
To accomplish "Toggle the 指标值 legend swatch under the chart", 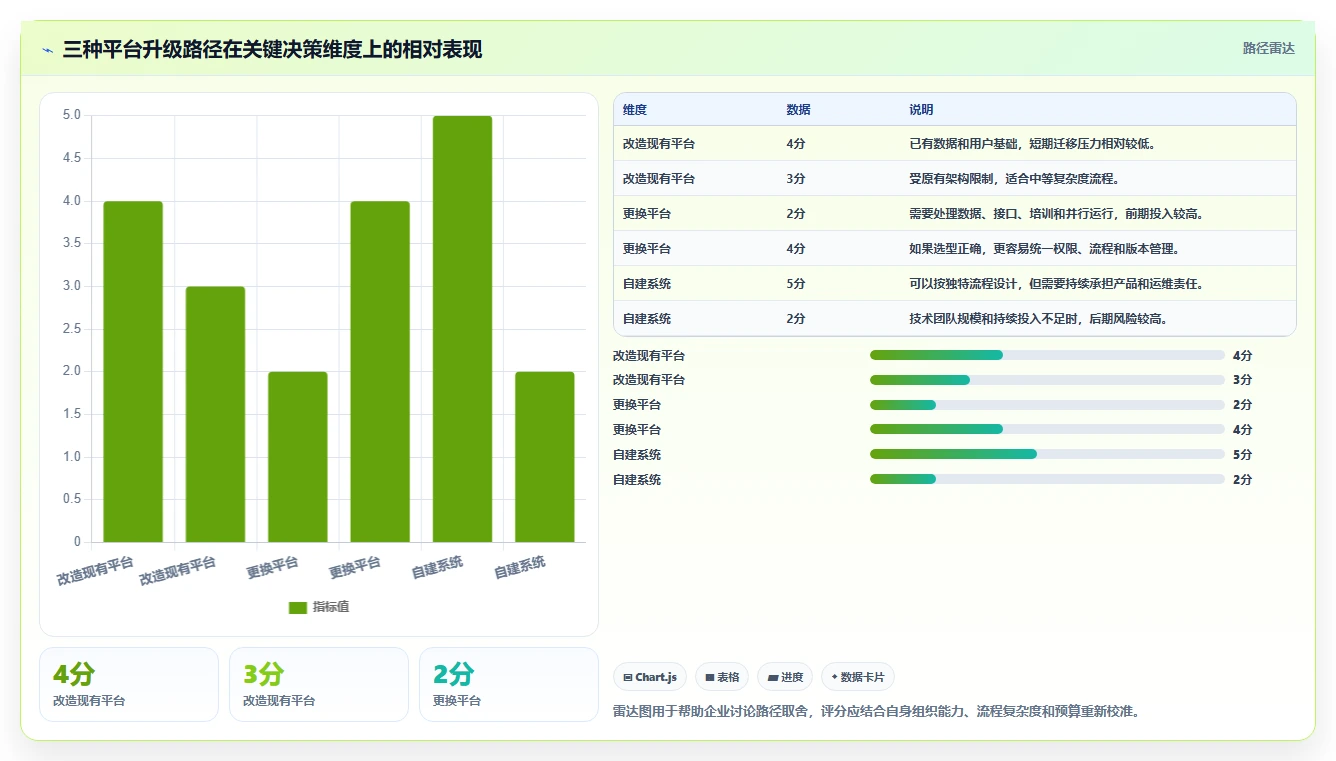I will (298, 607).
